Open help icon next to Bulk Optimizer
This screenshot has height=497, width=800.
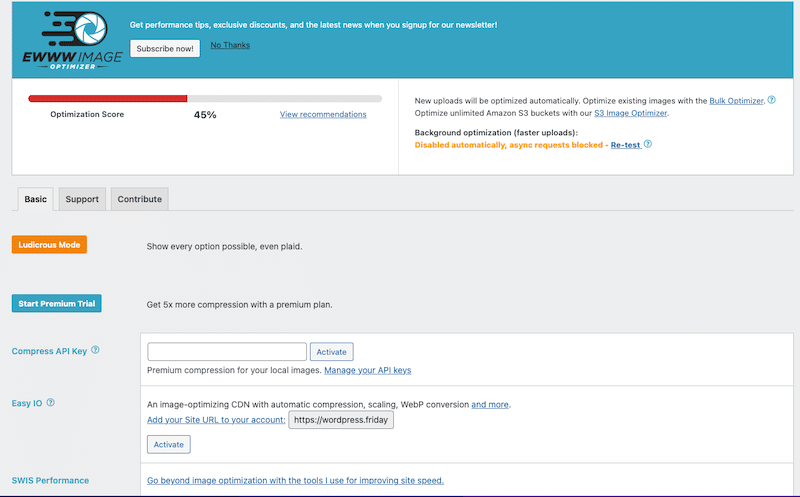771,100
